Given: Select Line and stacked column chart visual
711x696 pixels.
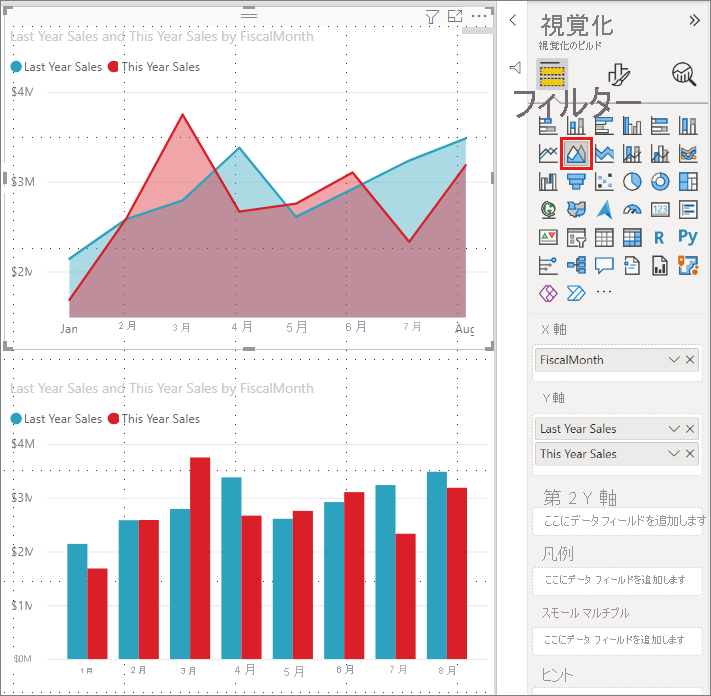Looking at the screenshot, I should (x=632, y=154).
